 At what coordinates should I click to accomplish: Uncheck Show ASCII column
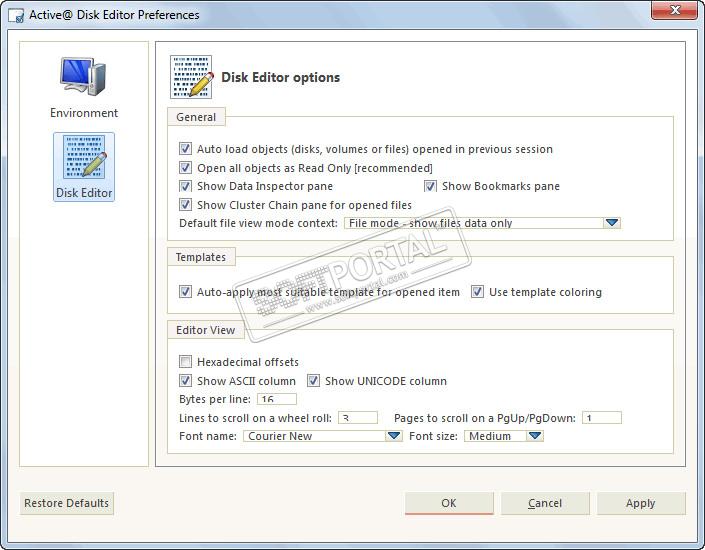point(185,381)
